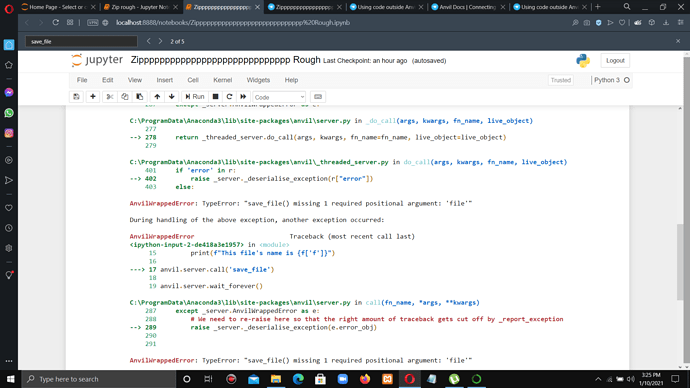Viewport: 690px width, 388px height.
Task: Open the cell type Code dropdown
Action: coord(279,97)
